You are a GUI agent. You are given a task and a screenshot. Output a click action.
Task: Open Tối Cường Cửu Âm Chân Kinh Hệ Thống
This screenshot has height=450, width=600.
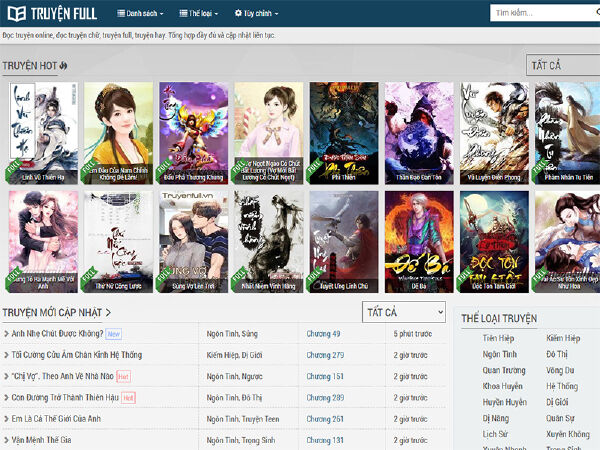click(x=77, y=355)
